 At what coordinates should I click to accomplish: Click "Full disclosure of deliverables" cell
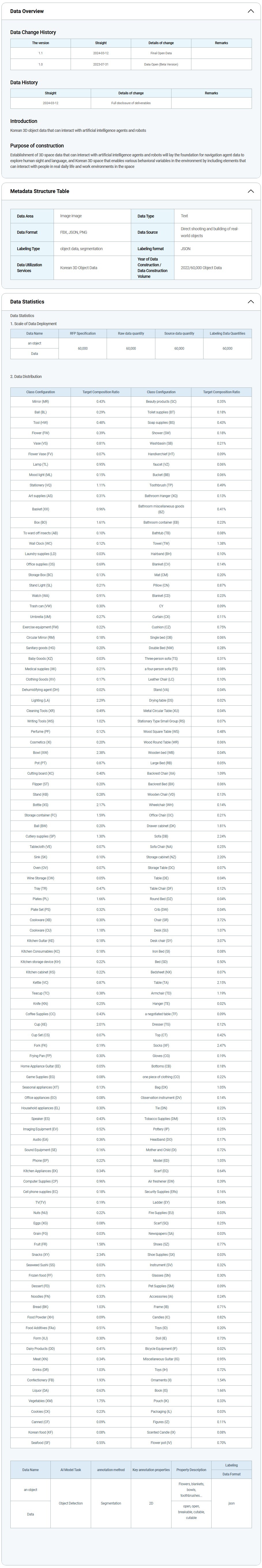click(x=131, y=103)
